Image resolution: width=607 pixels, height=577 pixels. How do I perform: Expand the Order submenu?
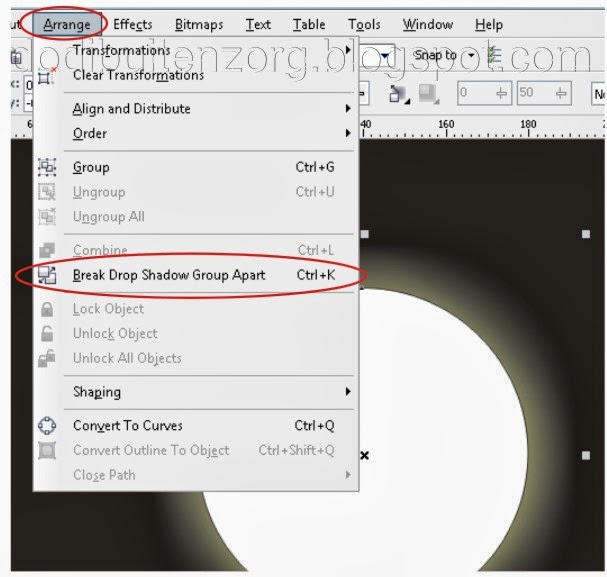tap(194, 134)
